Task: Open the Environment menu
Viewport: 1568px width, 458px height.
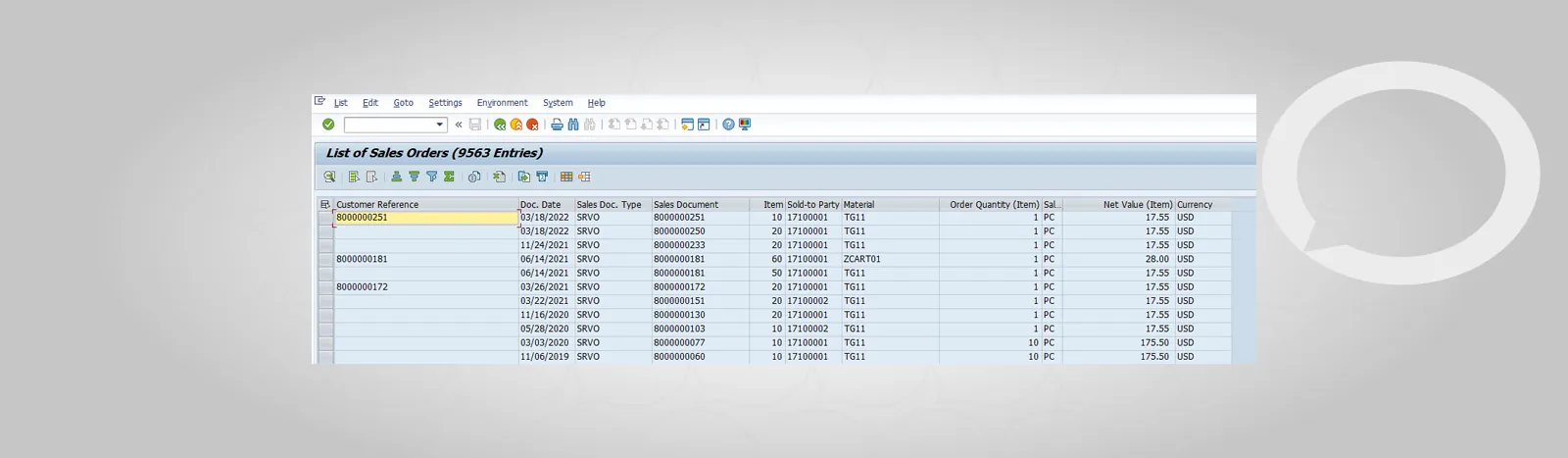Action: click(x=502, y=103)
